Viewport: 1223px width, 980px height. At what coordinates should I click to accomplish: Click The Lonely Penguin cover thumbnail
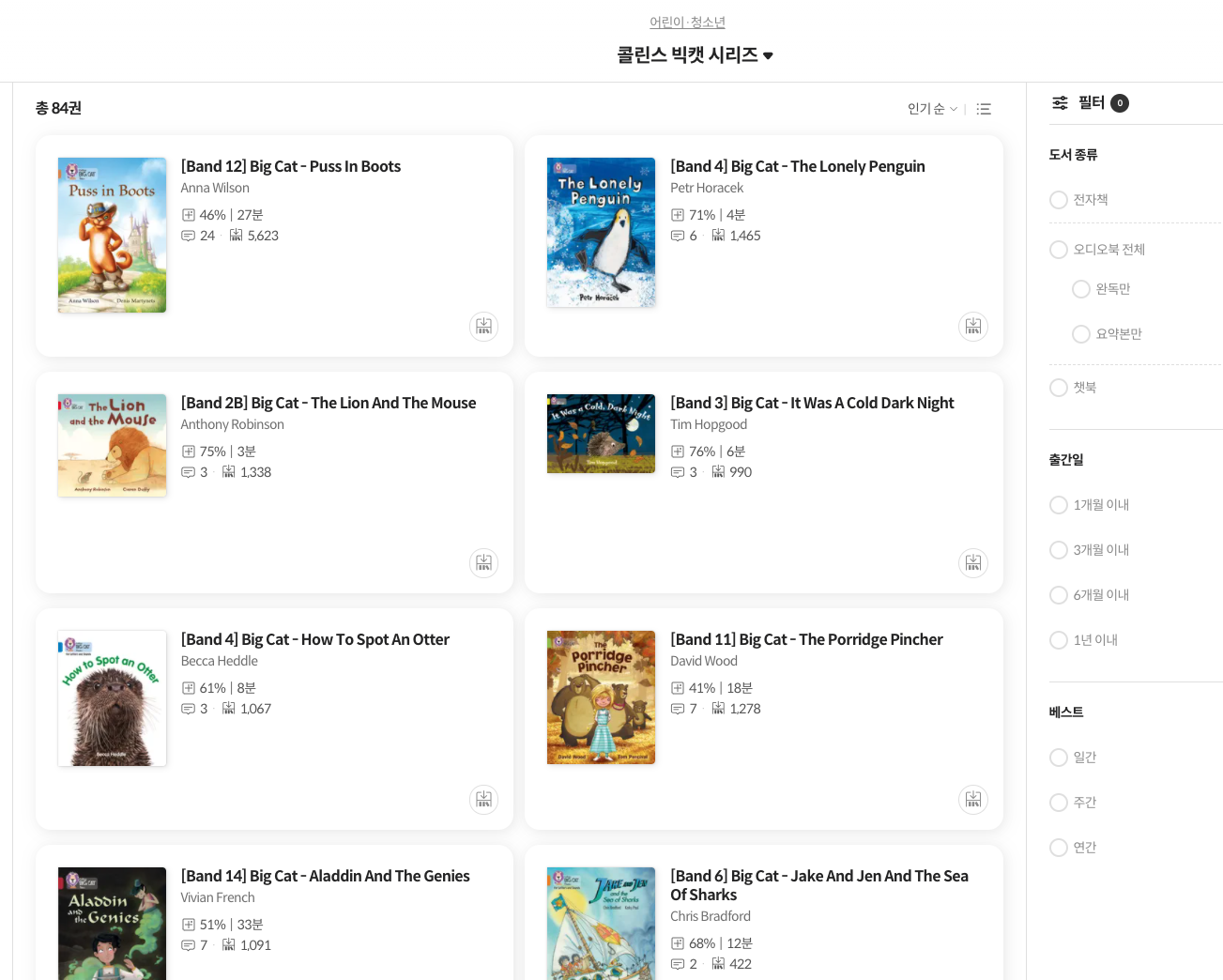pyautogui.click(x=601, y=232)
